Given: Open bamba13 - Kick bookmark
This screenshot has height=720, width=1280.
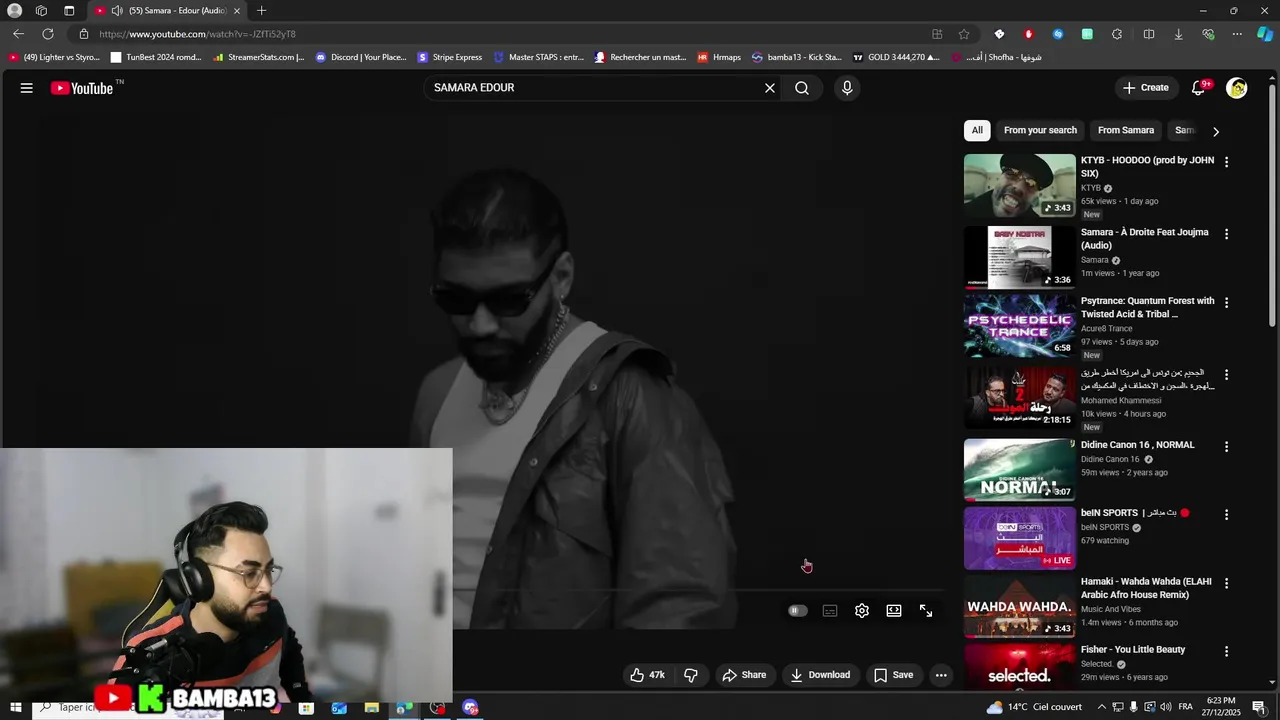Looking at the screenshot, I should point(797,57).
